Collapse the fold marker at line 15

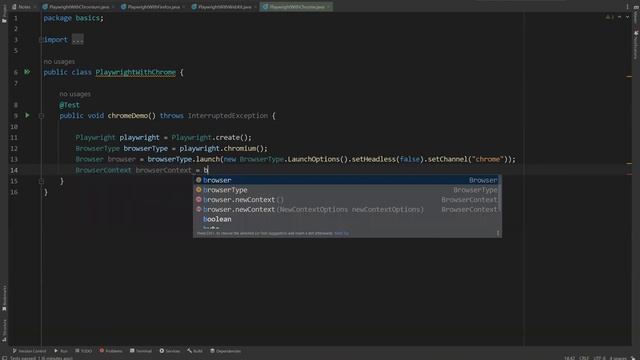pyautogui.click(x=41, y=181)
